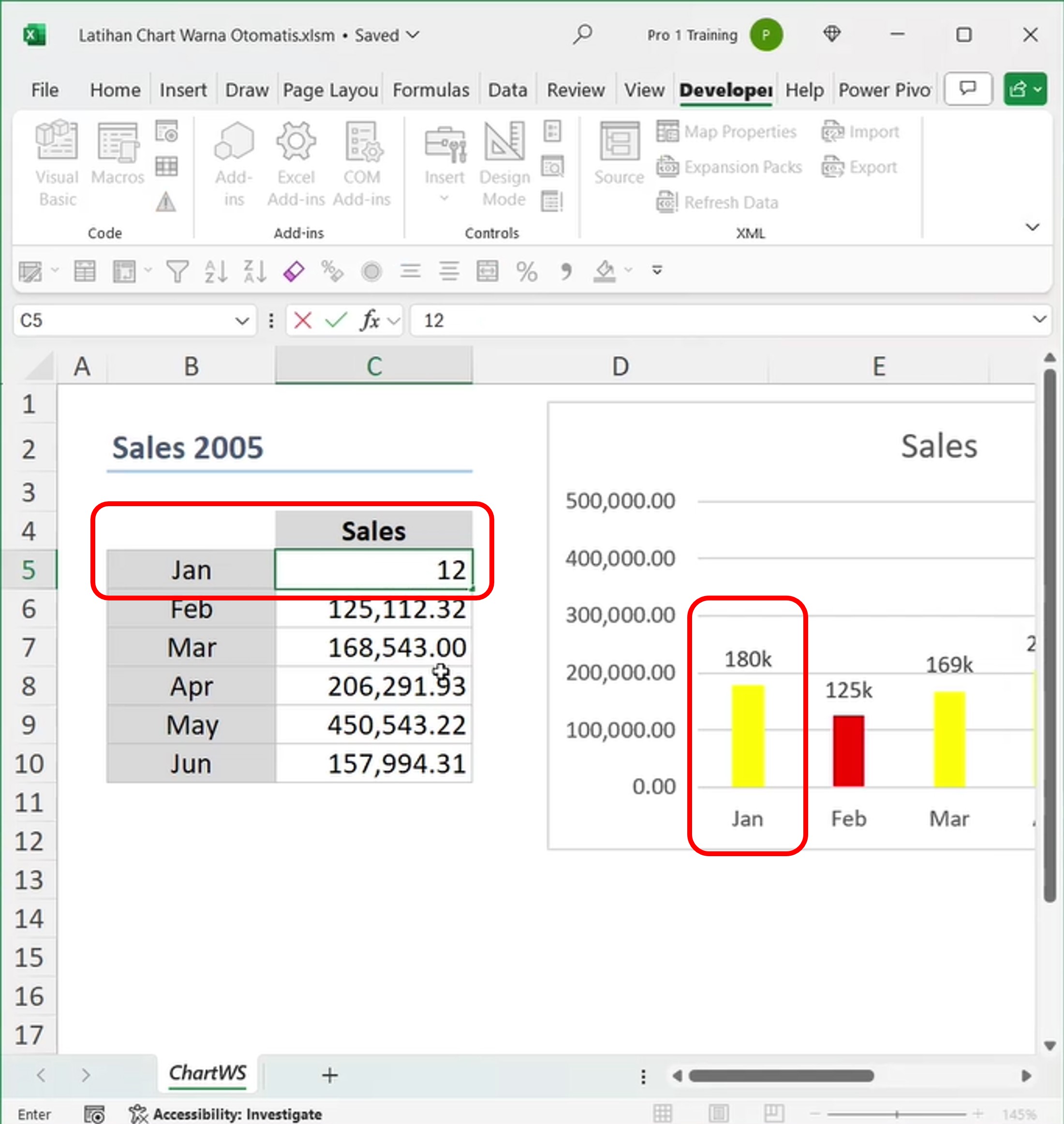Click the purple Clear eraser icon

(294, 272)
